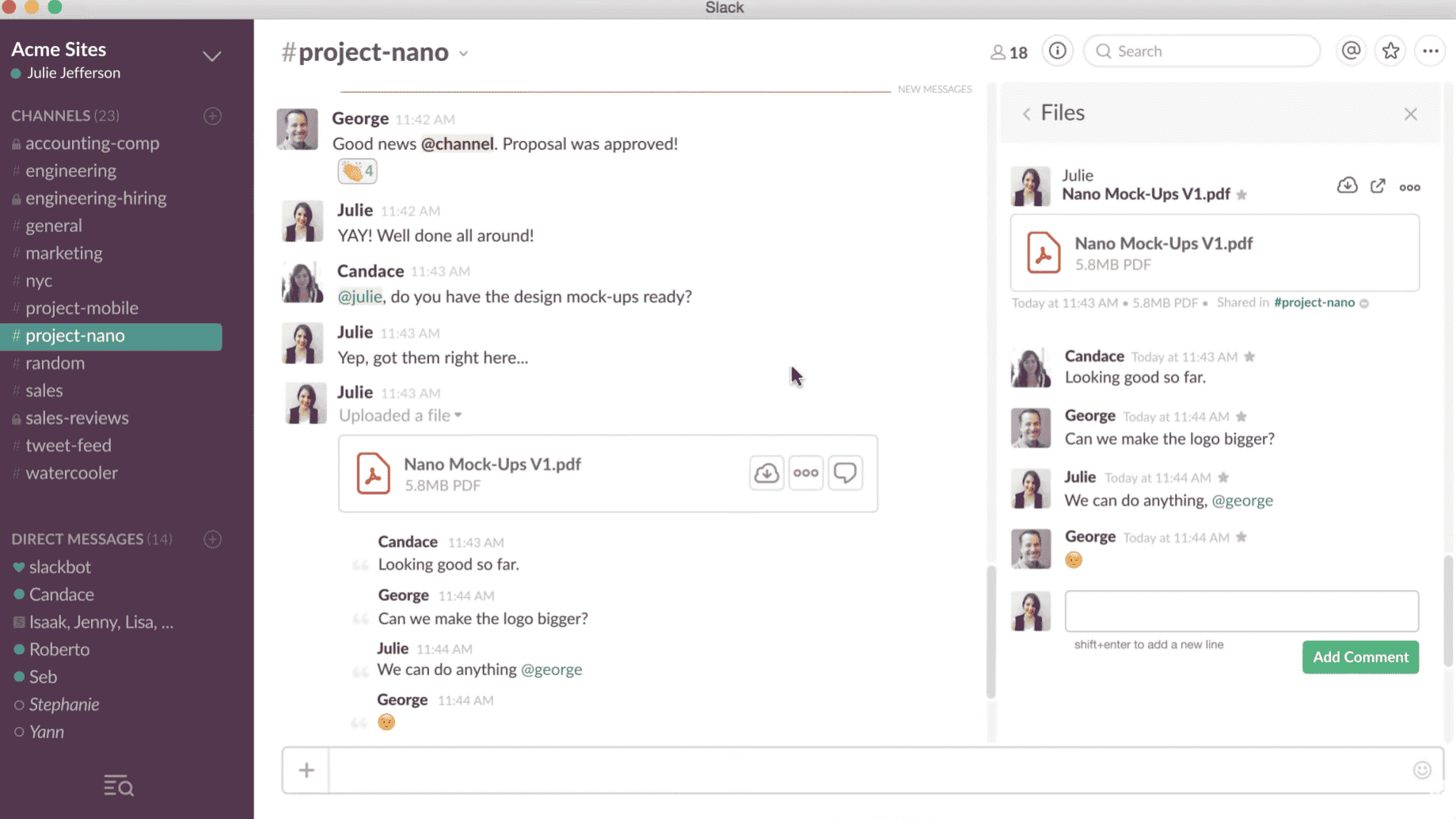This screenshot has width=1456, height=819.
Task: Open starred items star icon in header
Action: (1390, 51)
